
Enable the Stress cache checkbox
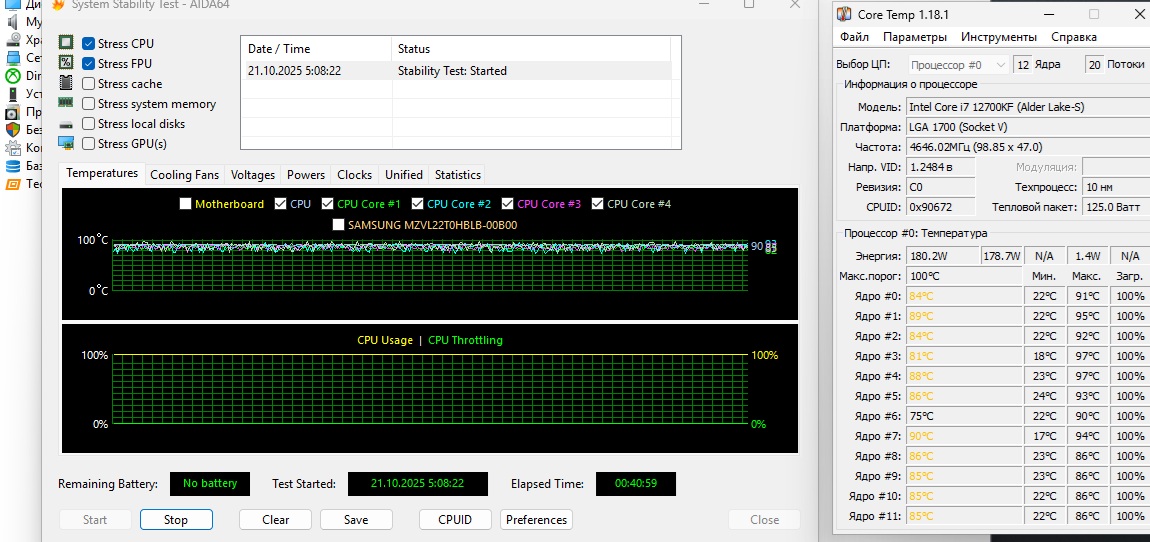(x=89, y=84)
